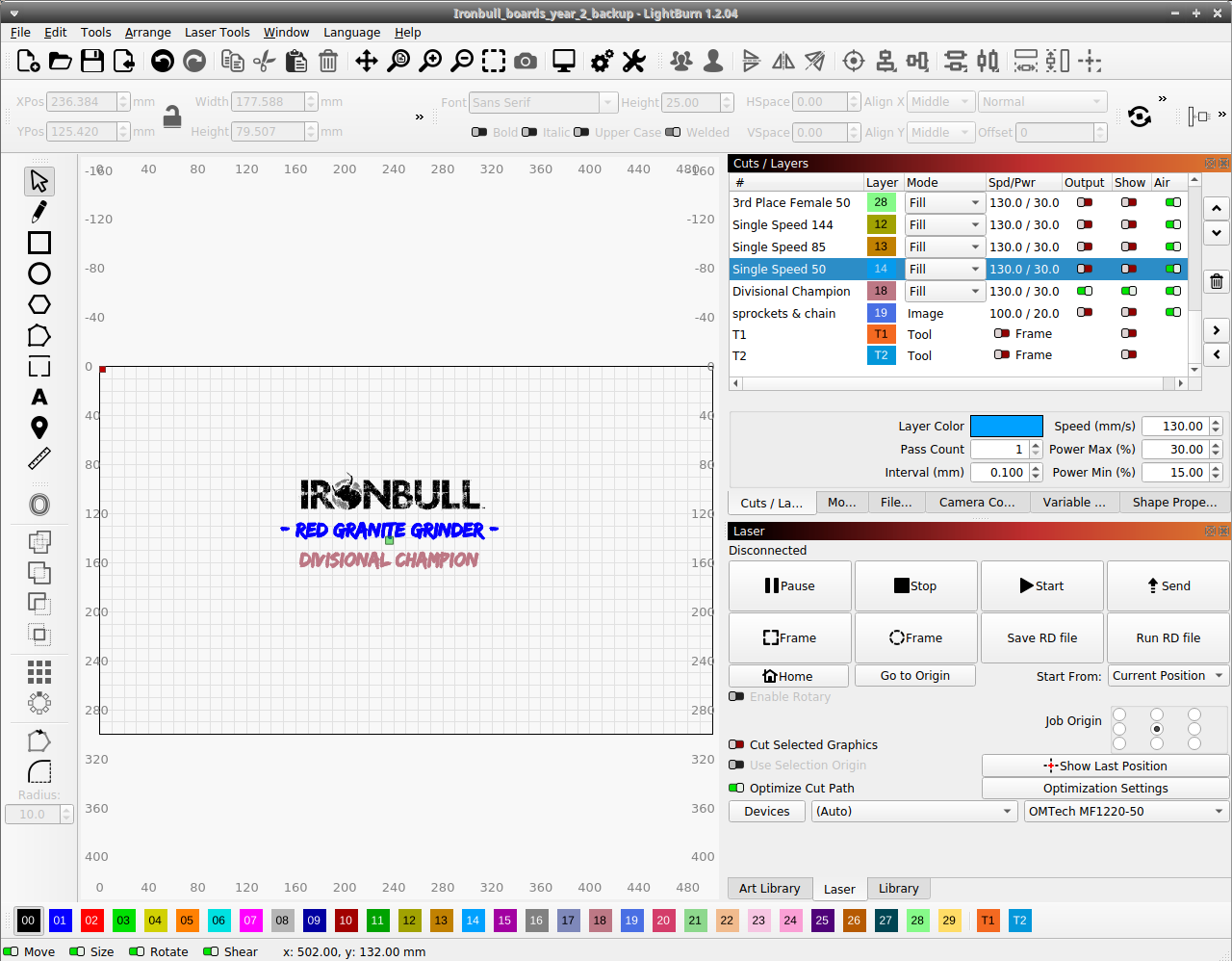Open the OMTech MF1220-50 device dropdown
This screenshot has height=961, width=1232.
[x=1125, y=811]
